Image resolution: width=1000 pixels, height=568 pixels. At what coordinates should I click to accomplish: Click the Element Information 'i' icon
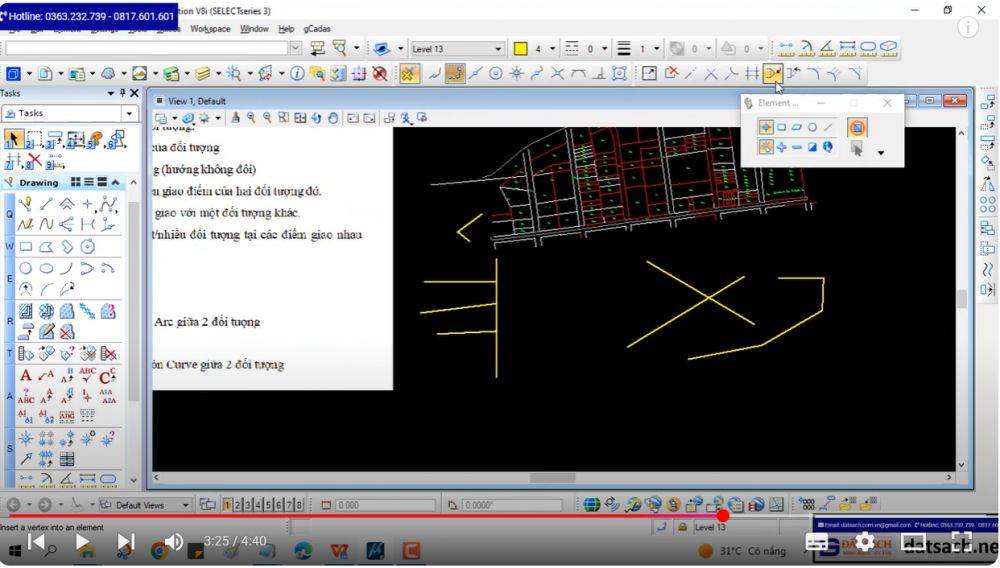297,73
